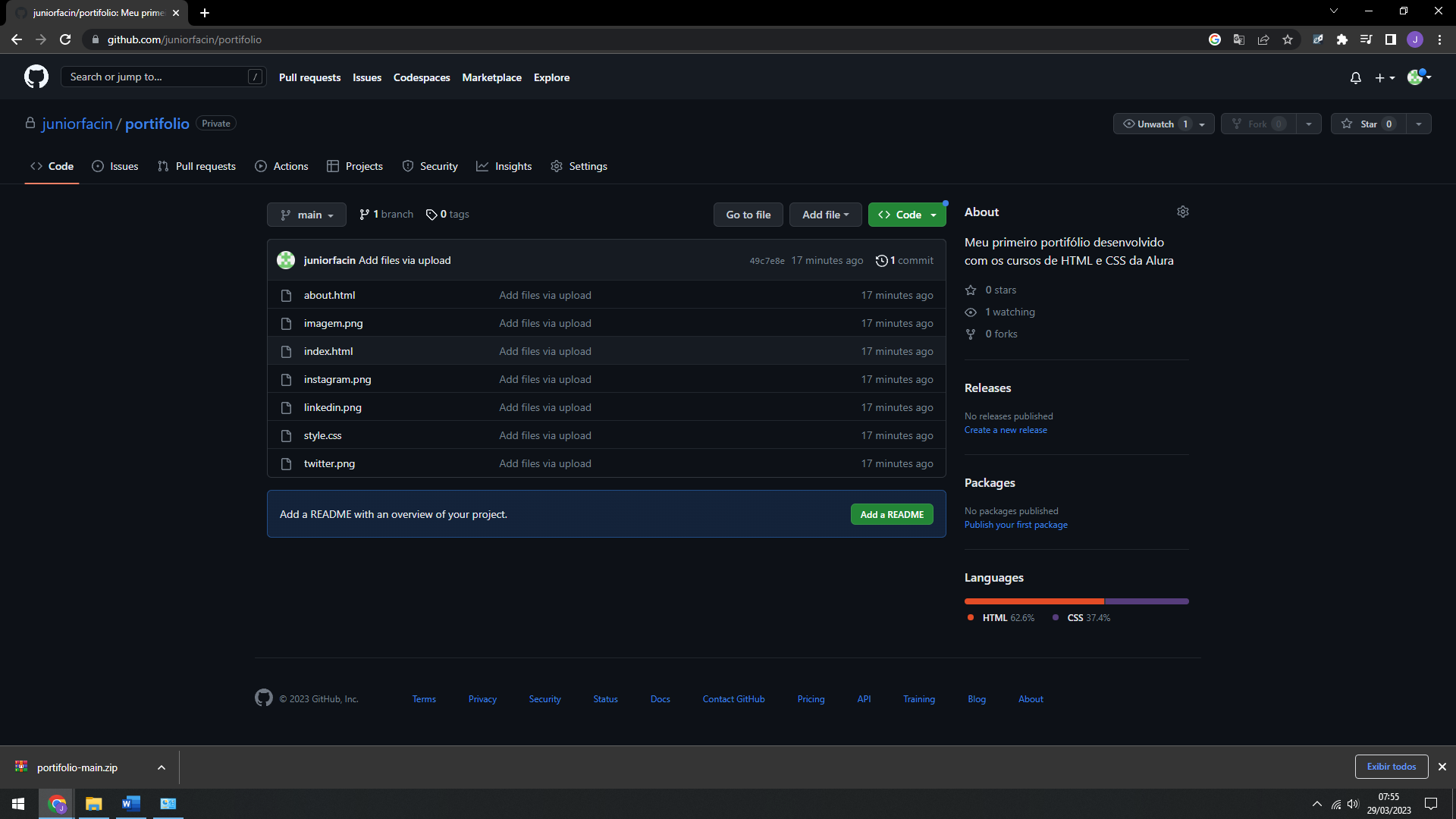Open the notifications bell
The height and width of the screenshot is (819, 1456).
pyautogui.click(x=1356, y=78)
